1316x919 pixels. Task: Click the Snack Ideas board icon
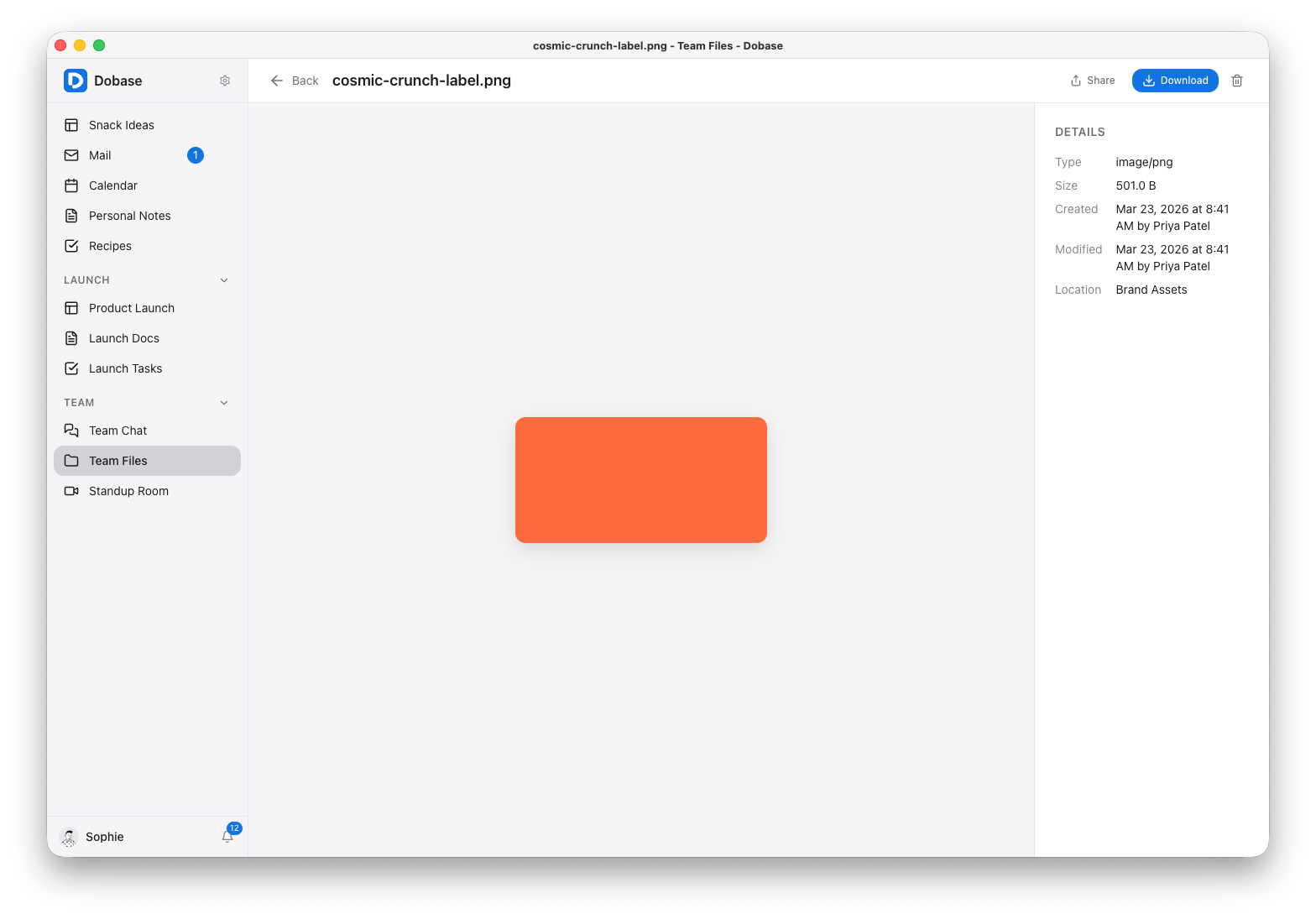tap(71, 125)
